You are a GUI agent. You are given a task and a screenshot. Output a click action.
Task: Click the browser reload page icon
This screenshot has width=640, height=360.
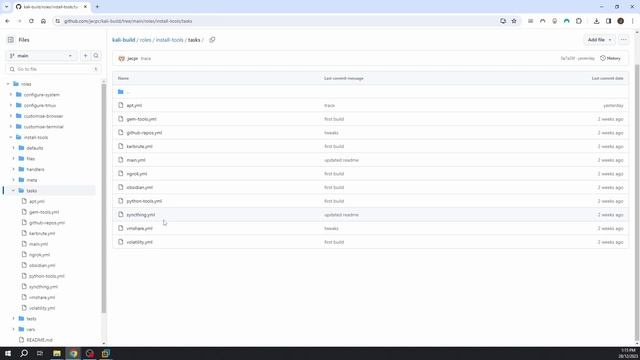click(31, 21)
